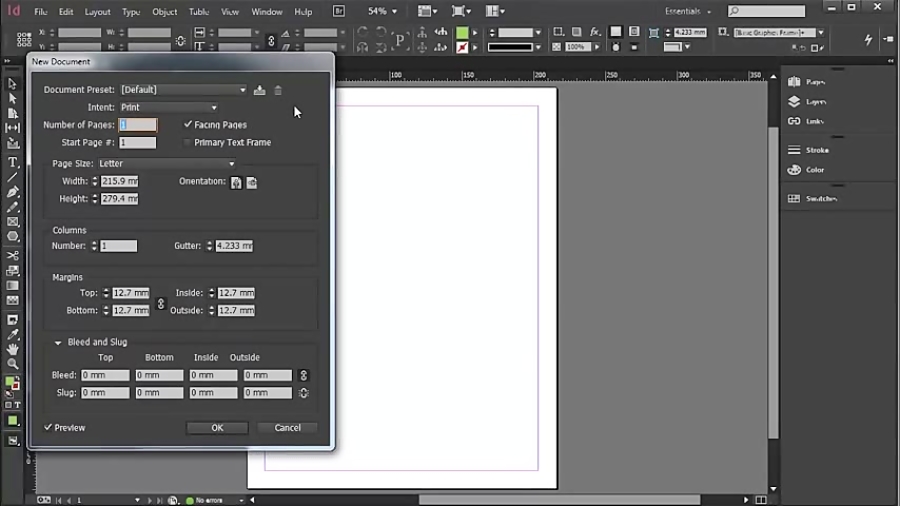Select the Line tool

12,177
